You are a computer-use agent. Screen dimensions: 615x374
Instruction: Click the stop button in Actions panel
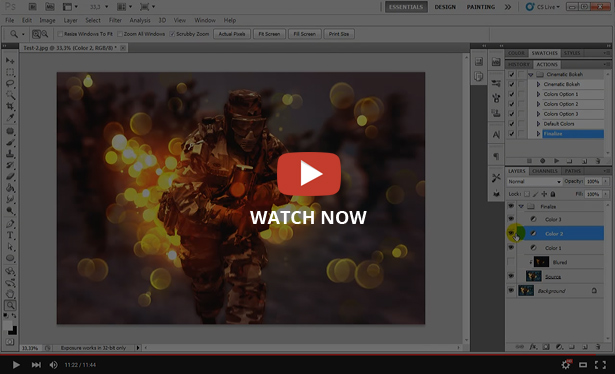click(x=529, y=161)
